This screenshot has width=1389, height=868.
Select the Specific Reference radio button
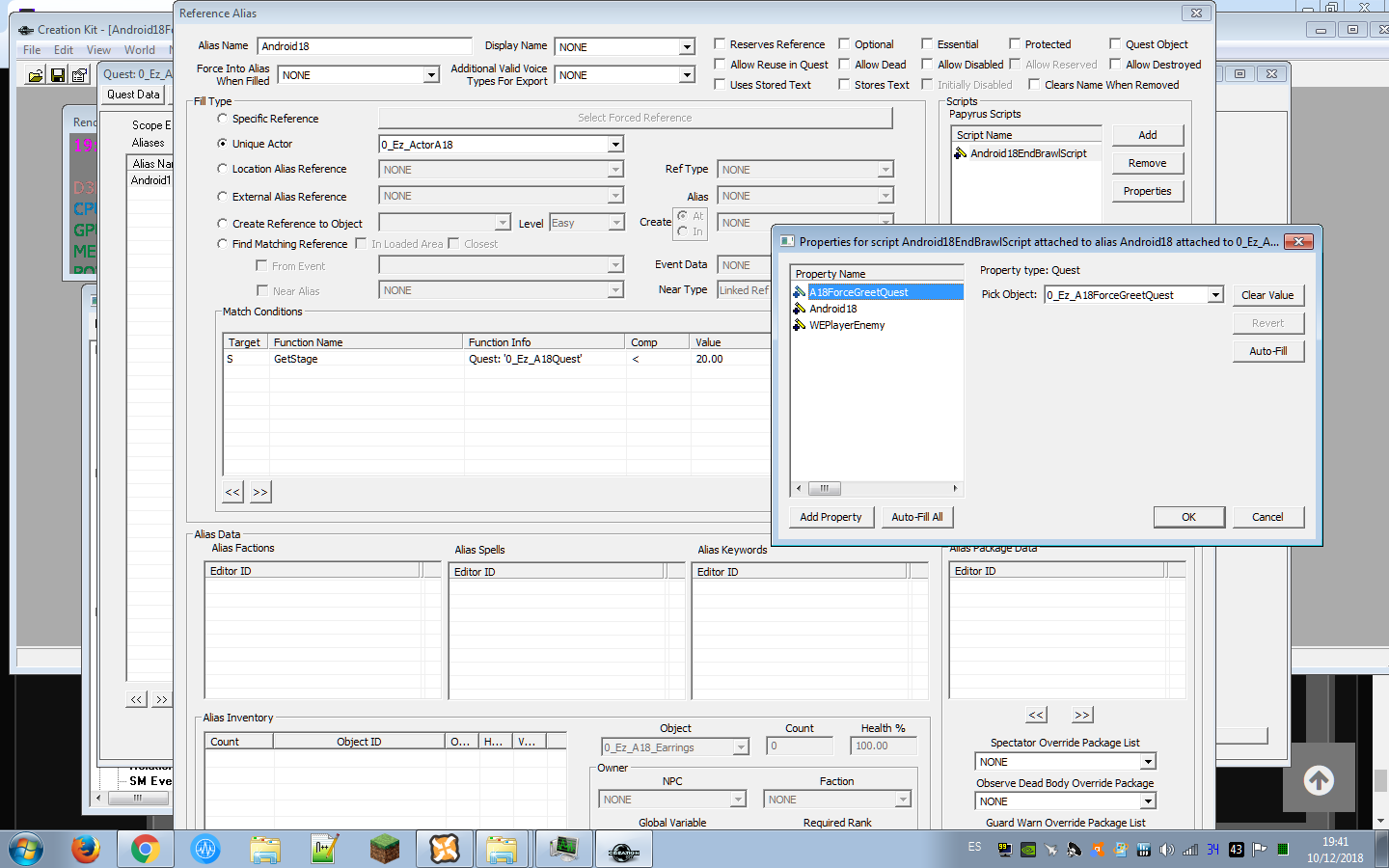pos(223,119)
